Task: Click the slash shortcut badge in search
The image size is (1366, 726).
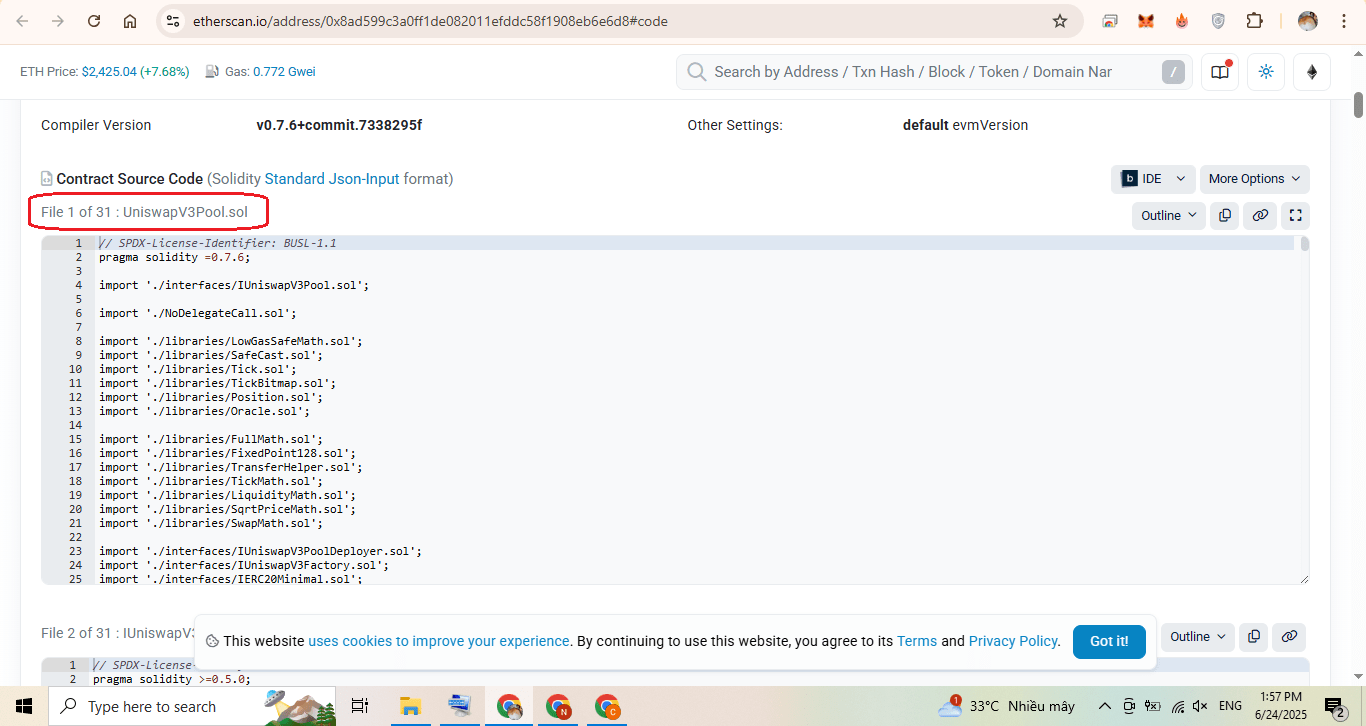Action: [x=1173, y=72]
